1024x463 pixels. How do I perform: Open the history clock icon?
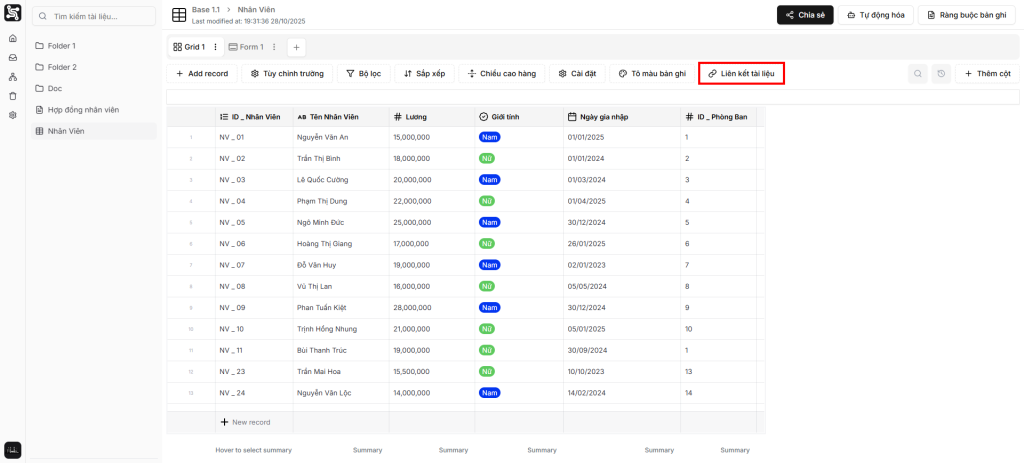tap(941, 74)
